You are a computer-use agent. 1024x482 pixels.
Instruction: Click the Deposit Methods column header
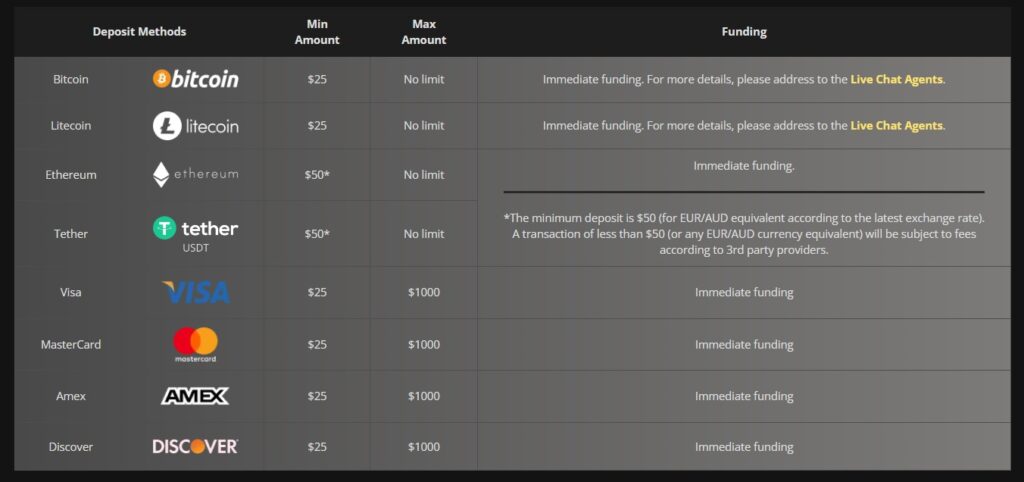[139, 32]
